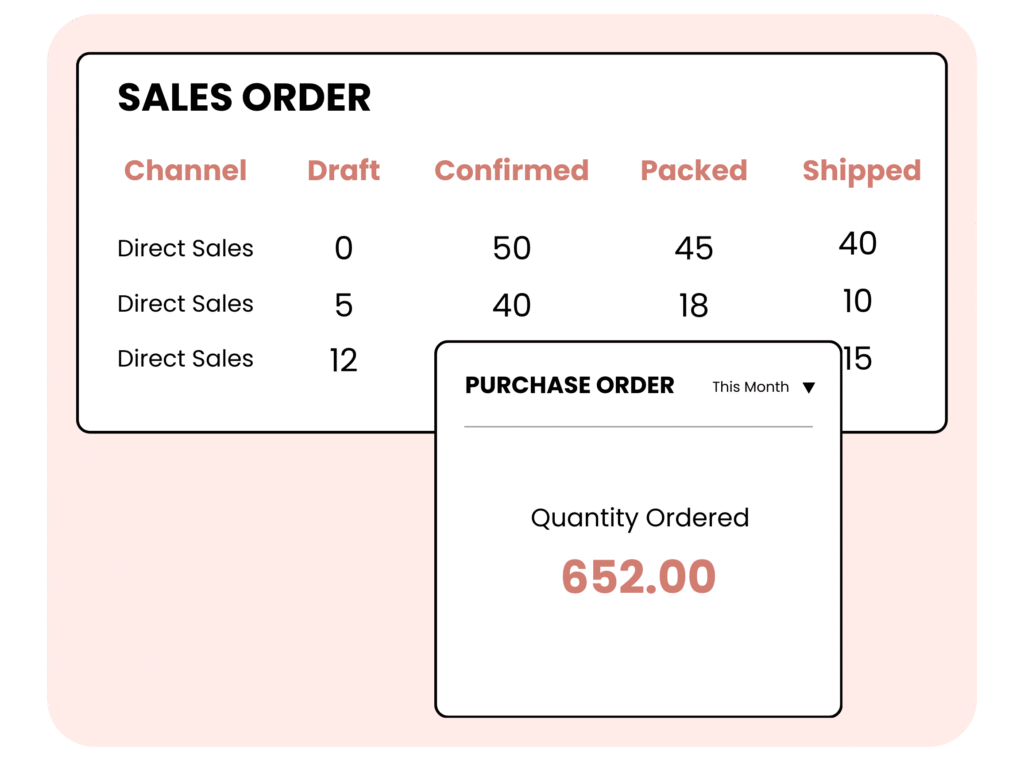Click the 652.00 quantity value
This screenshot has height=761, width=1024.
pyautogui.click(x=638, y=577)
